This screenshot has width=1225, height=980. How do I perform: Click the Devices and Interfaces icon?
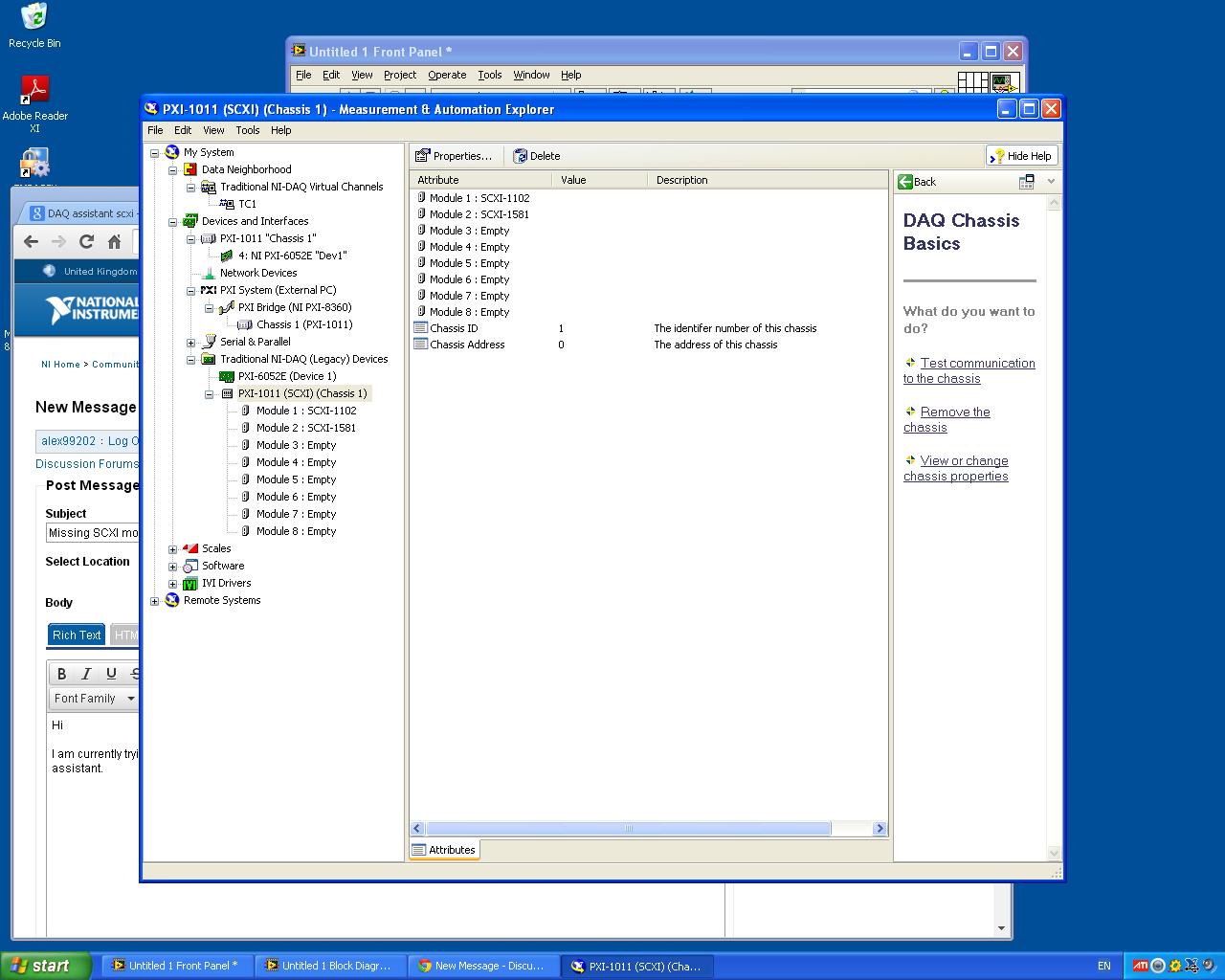[x=190, y=221]
